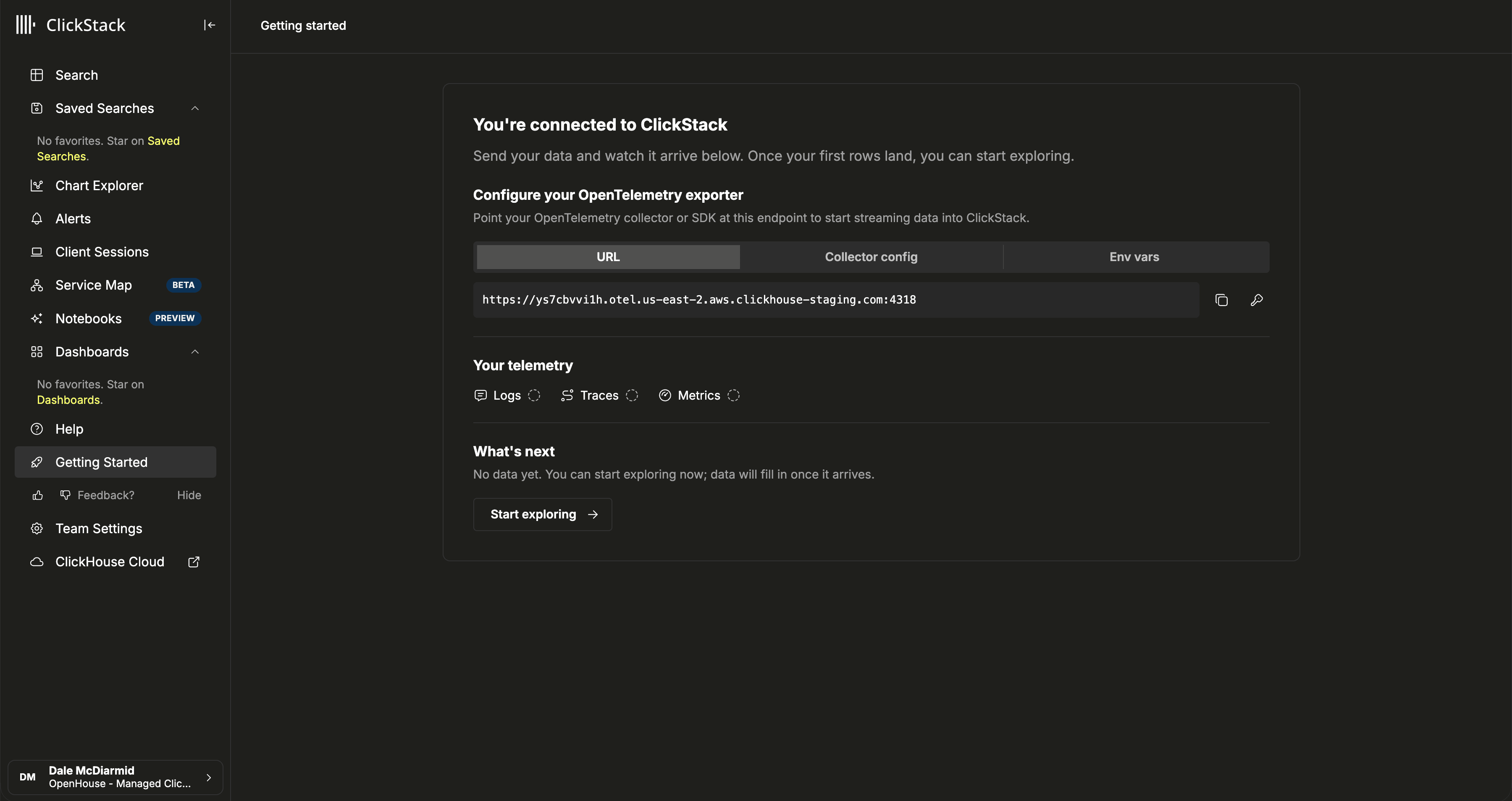This screenshot has height=801, width=1512.
Task: Click the Team Settings gear icon
Action: point(37,529)
